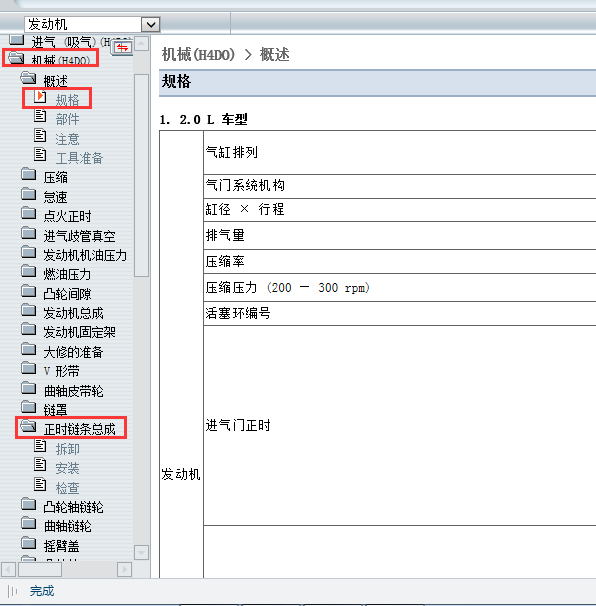Click the tree scroll down arrow
Image resolution: width=596 pixels, height=606 pixels.
click(x=141, y=552)
